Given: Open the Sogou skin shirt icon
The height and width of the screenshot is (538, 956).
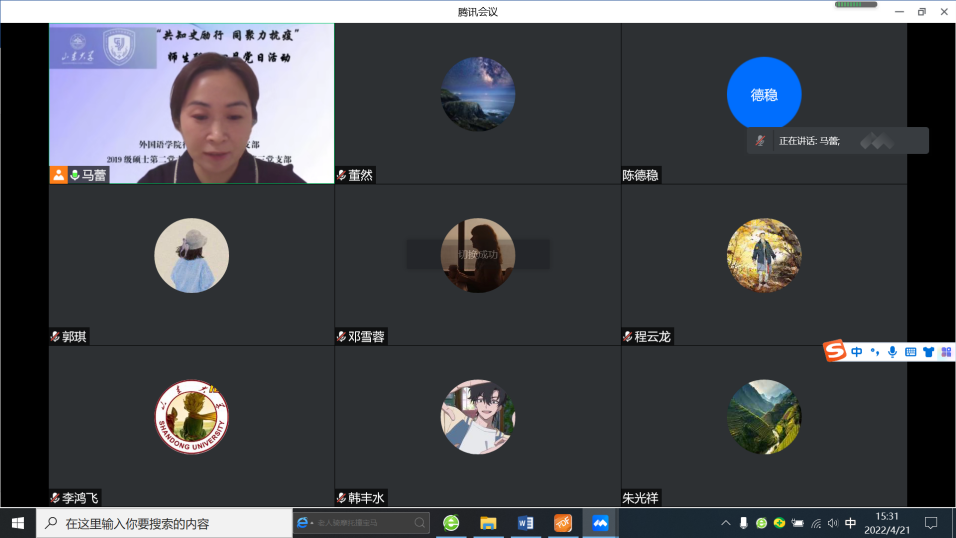Looking at the screenshot, I should (x=928, y=352).
